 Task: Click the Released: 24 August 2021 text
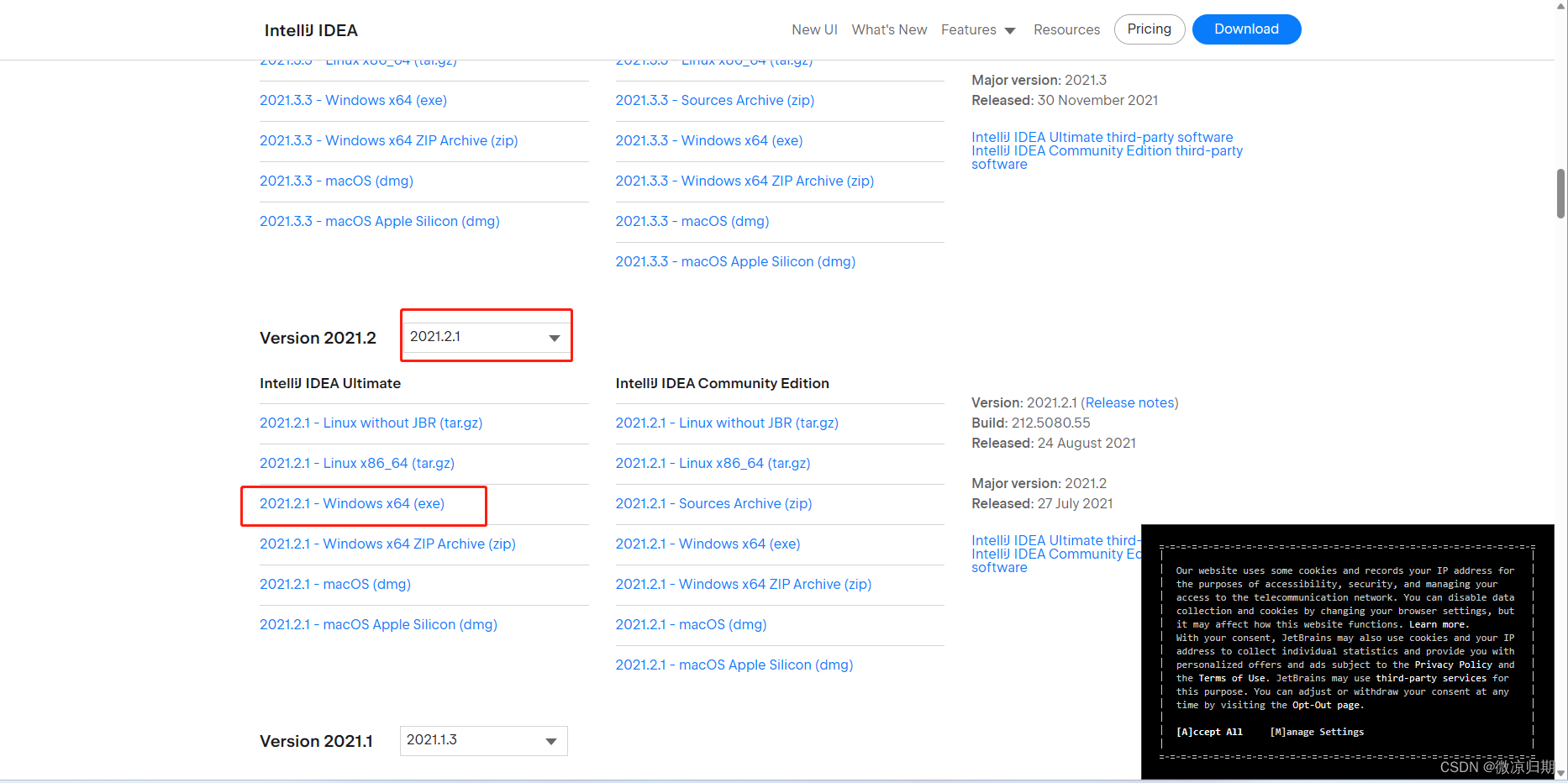1054,443
